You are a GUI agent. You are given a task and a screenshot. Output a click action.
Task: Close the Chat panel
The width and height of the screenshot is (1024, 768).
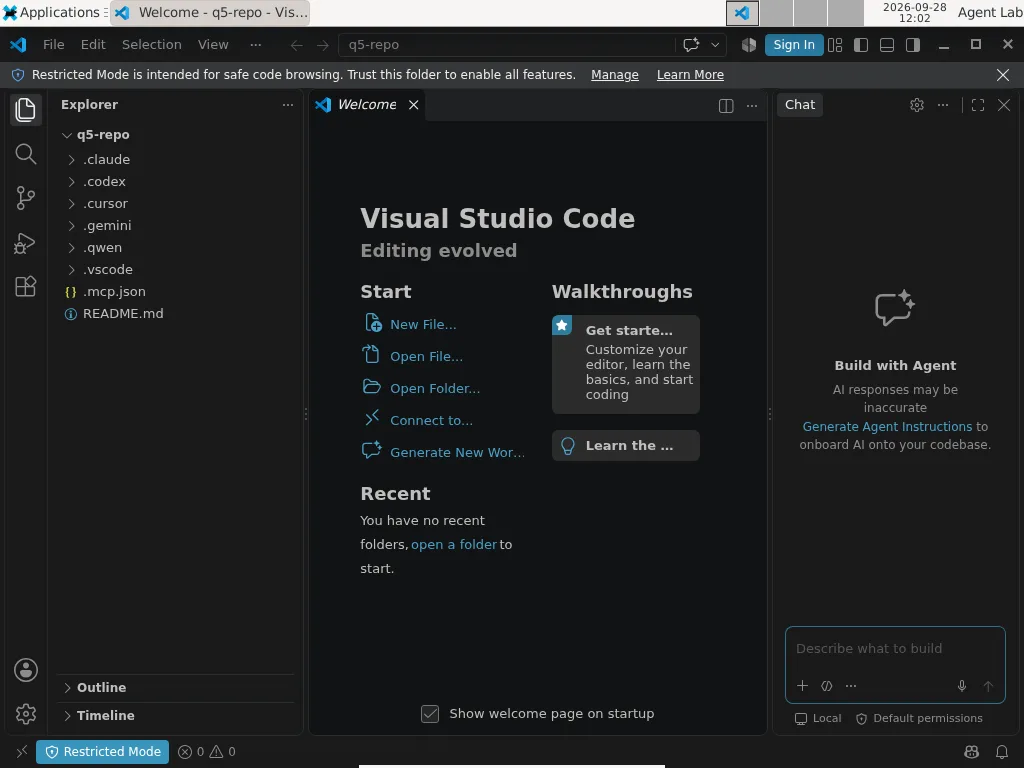pos(1004,105)
